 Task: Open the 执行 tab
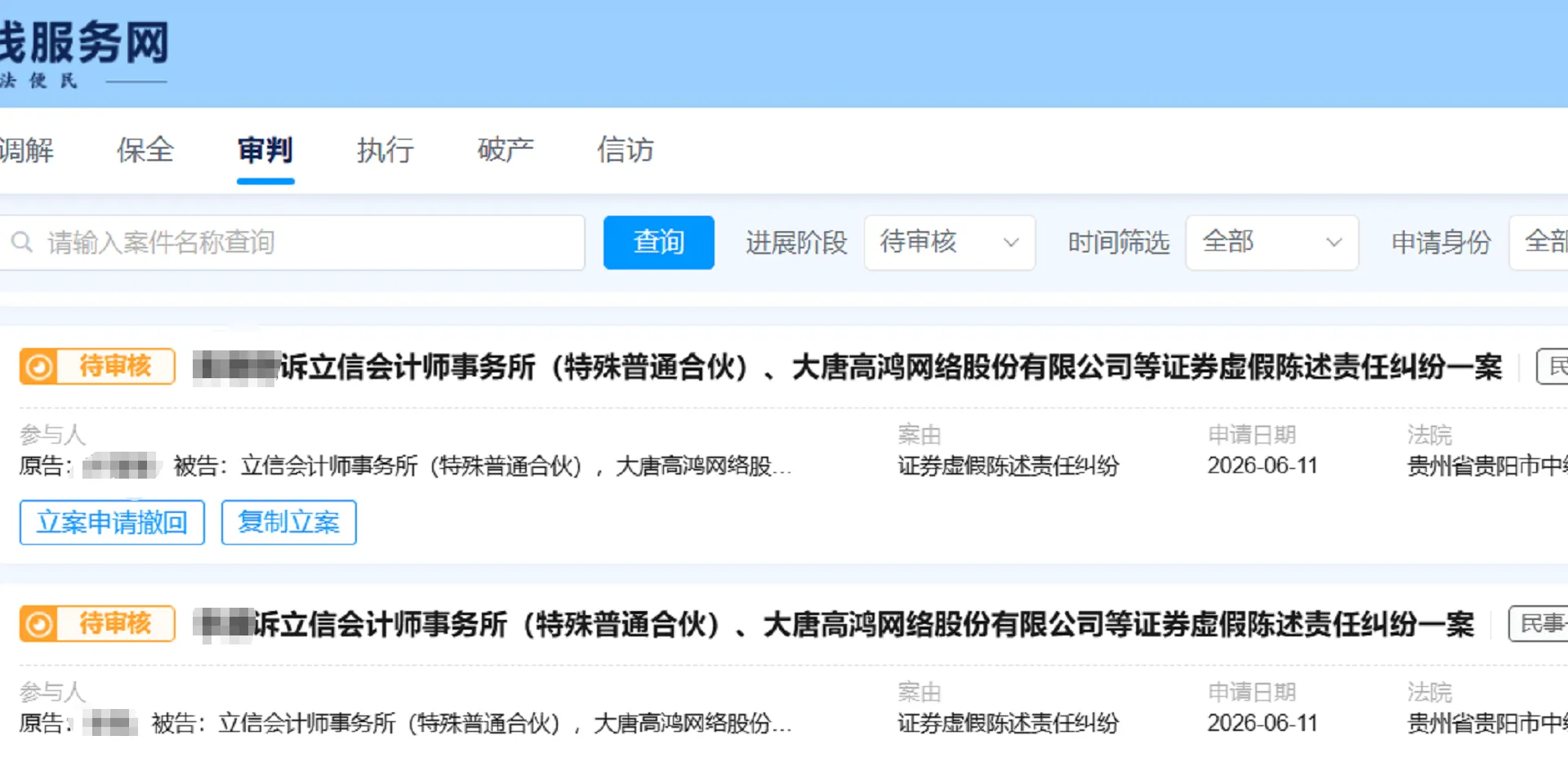[385, 150]
